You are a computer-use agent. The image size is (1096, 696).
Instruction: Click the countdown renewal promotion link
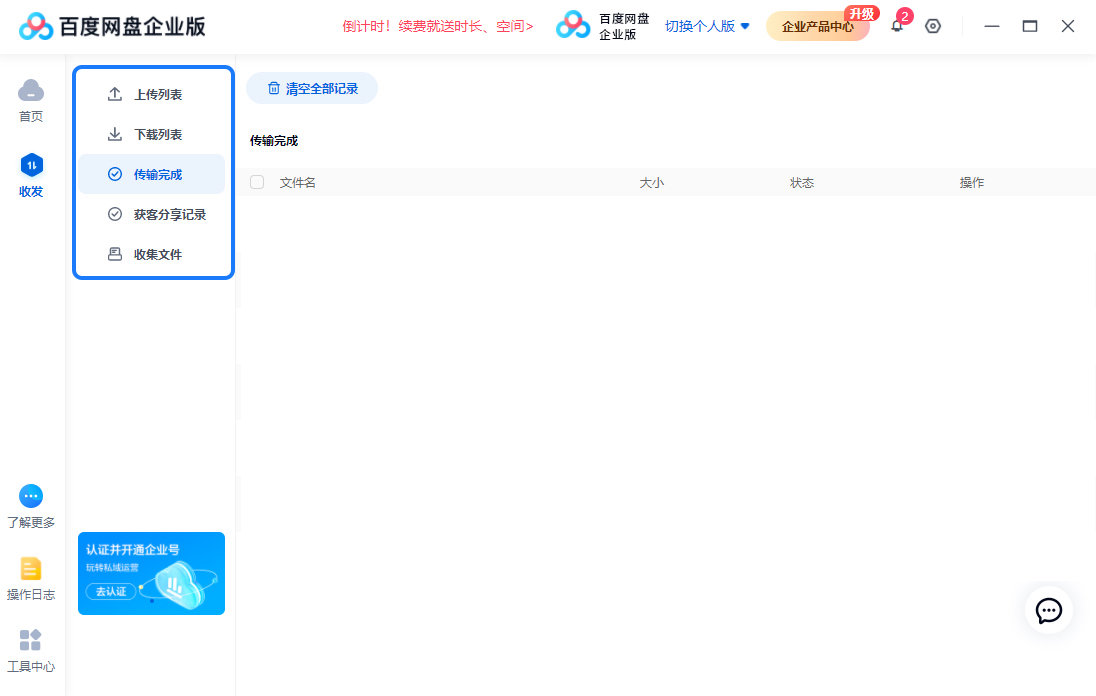point(437,27)
